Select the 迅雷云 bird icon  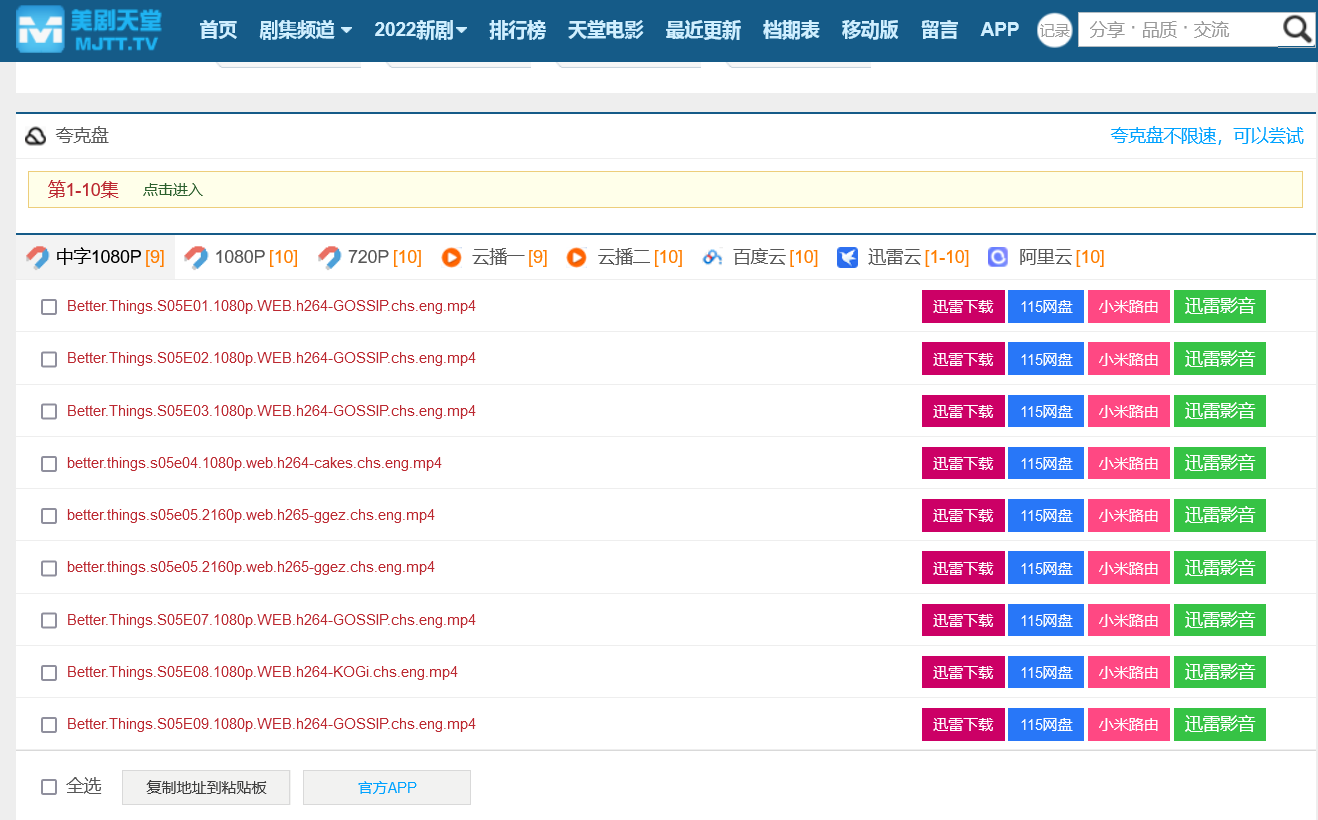(847, 257)
